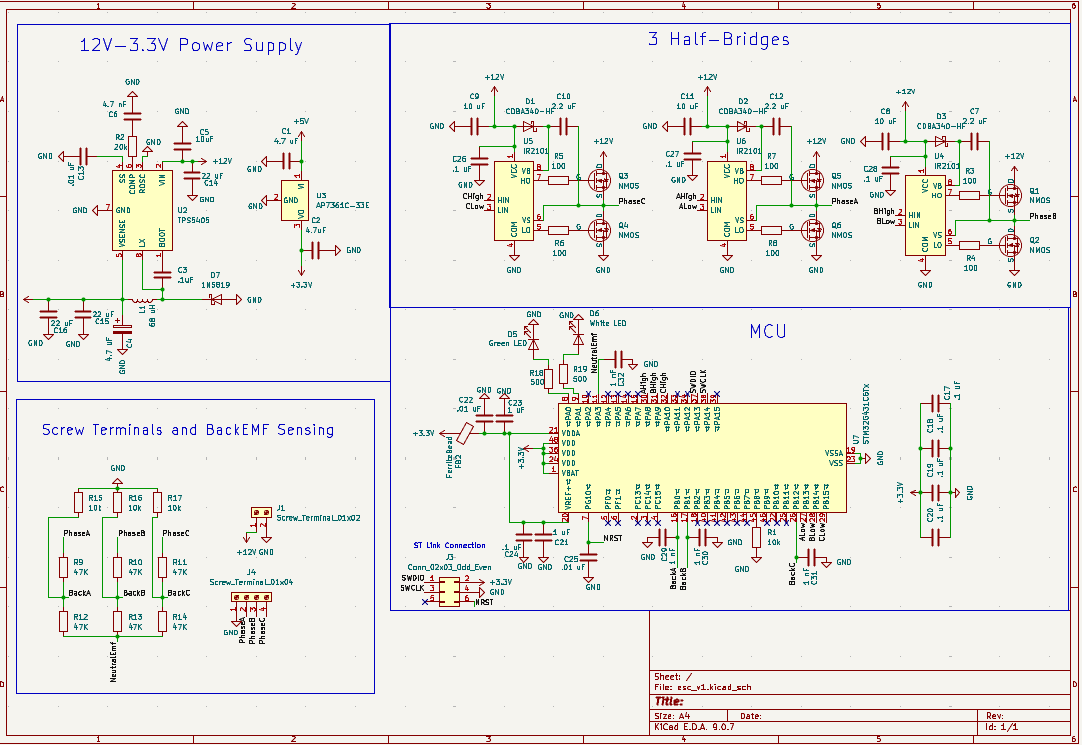Click resistor R15 10k symbol
Viewport: 1082px width, 745px height.
pyautogui.click(x=78, y=503)
